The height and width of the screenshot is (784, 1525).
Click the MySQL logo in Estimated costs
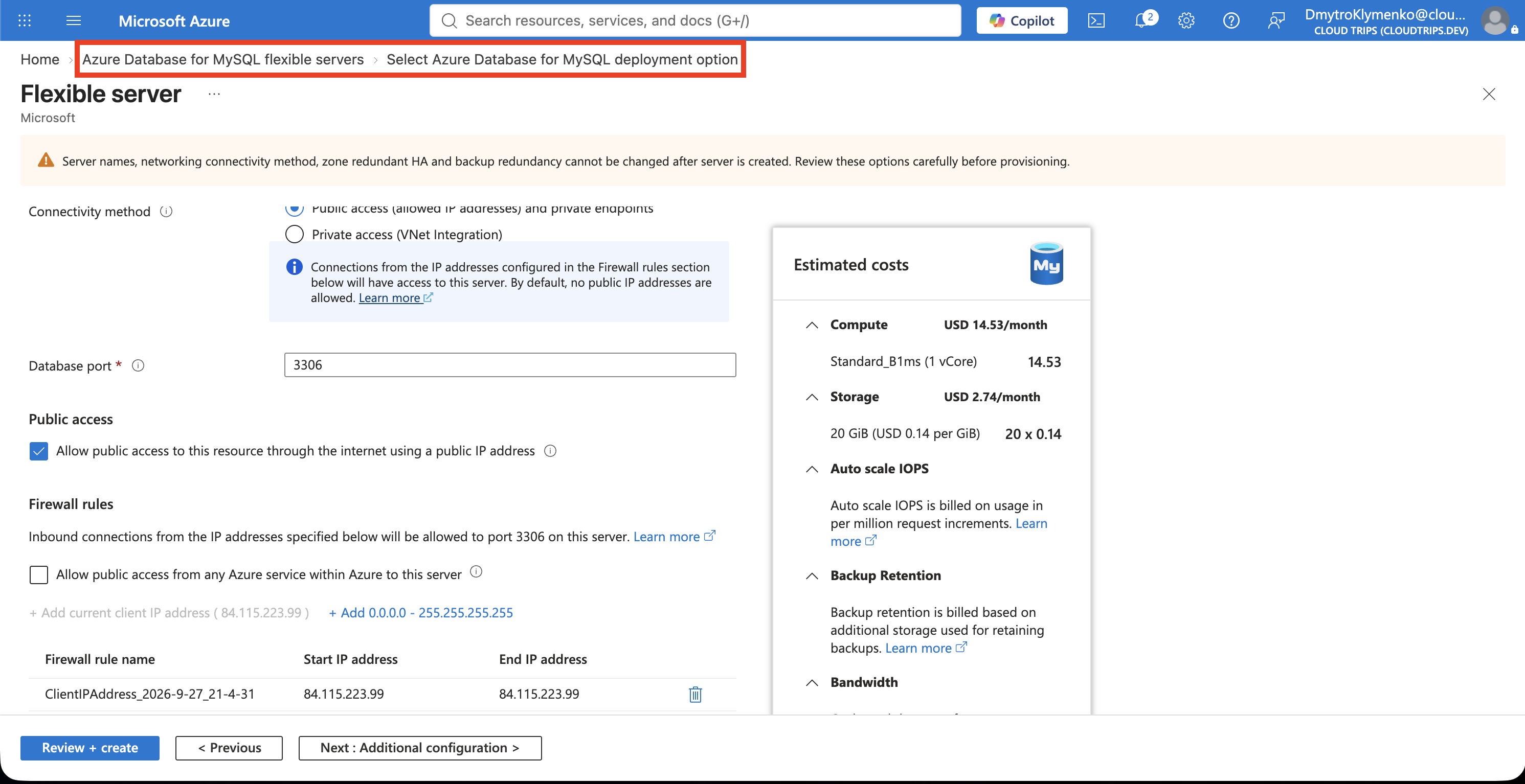(1046, 263)
